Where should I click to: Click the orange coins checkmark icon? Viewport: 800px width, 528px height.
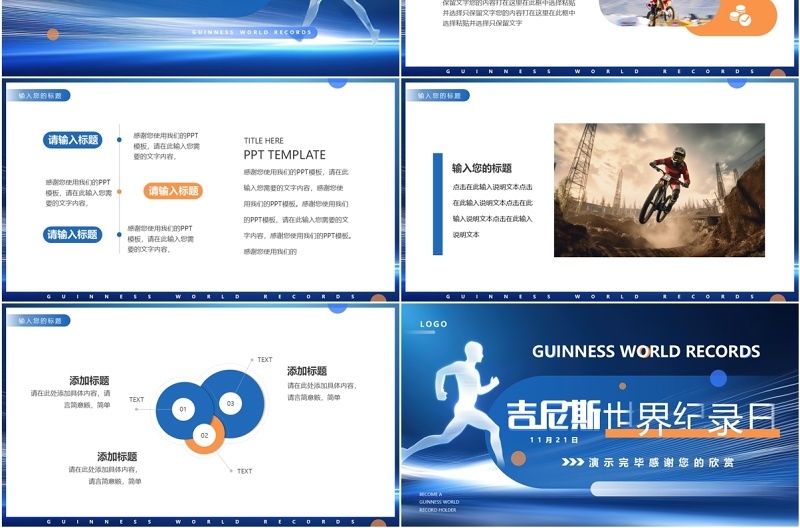point(739,16)
